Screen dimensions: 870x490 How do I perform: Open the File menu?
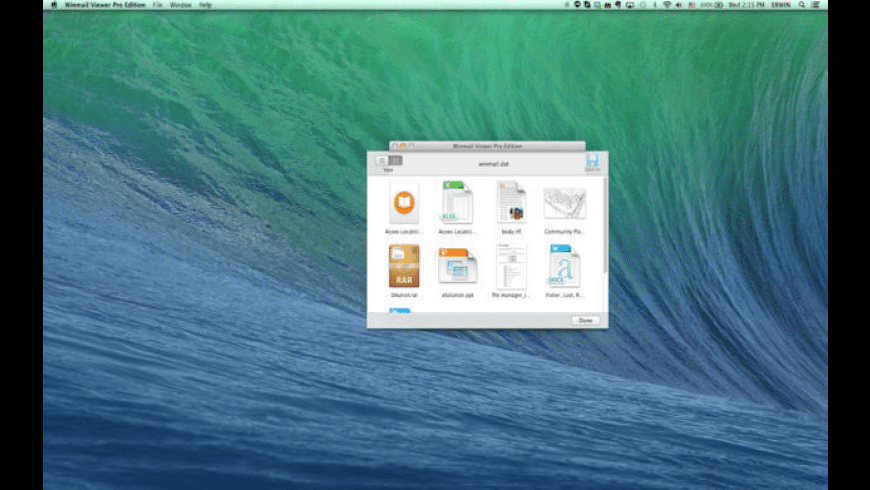pyautogui.click(x=157, y=5)
